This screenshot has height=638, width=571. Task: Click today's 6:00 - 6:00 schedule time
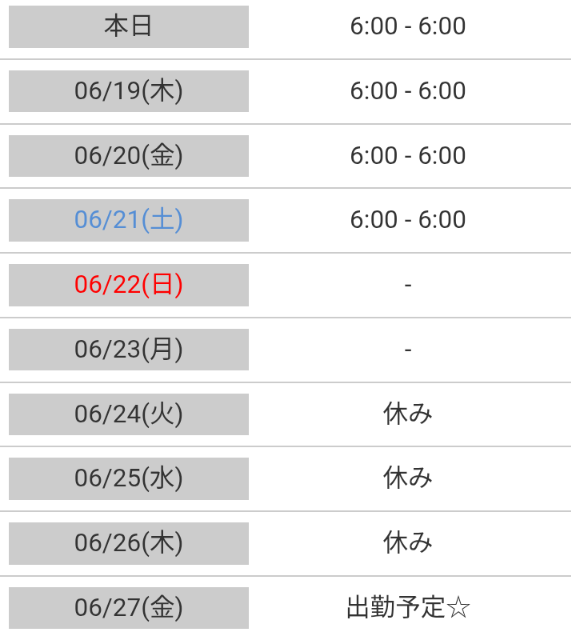tap(408, 26)
